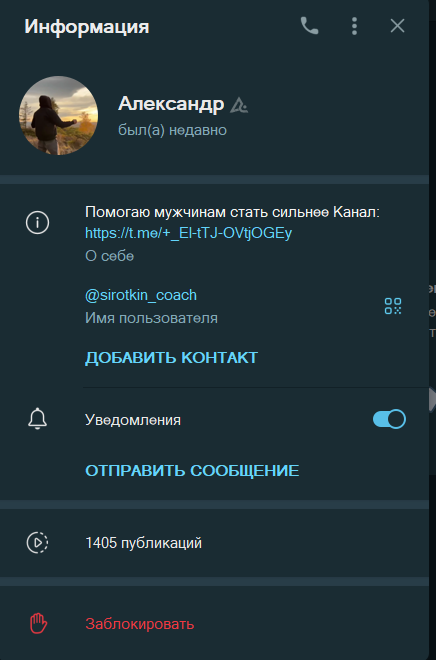Disable the Уведомления toggle switch
This screenshot has width=436, height=660.
click(389, 419)
